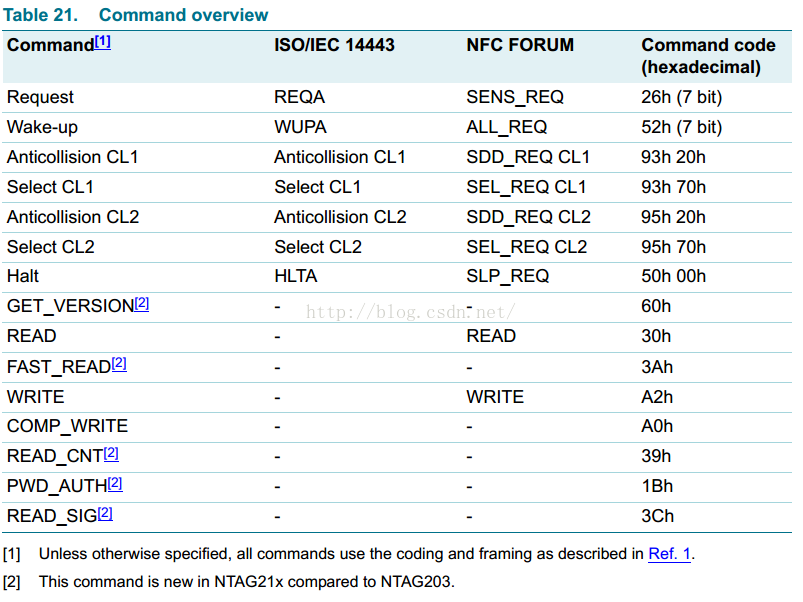Viewport: 803px width, 602px height.
Task: Click 'READ' in the Command column
Action: click(x=32, y=336)
